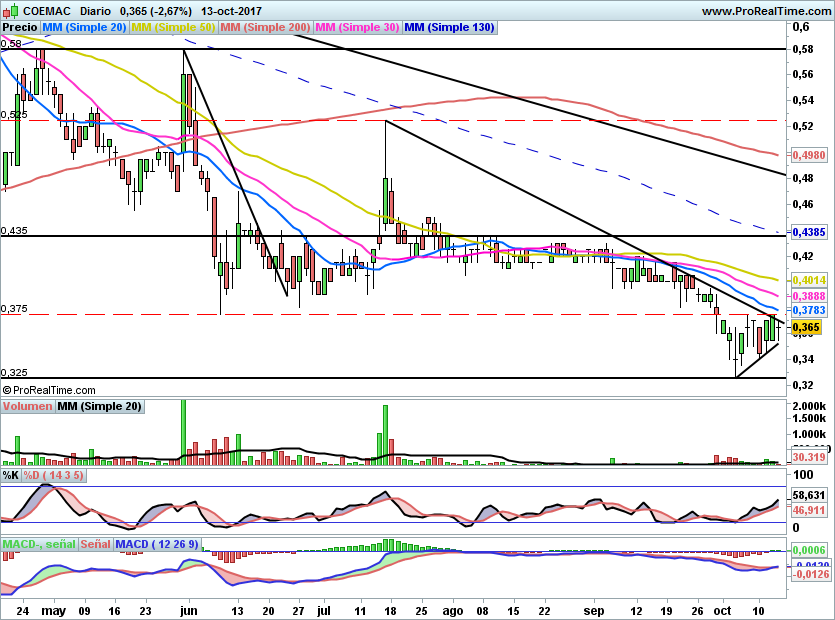
Task: Click the 0,42 price axis label
Action: point(803,256)
